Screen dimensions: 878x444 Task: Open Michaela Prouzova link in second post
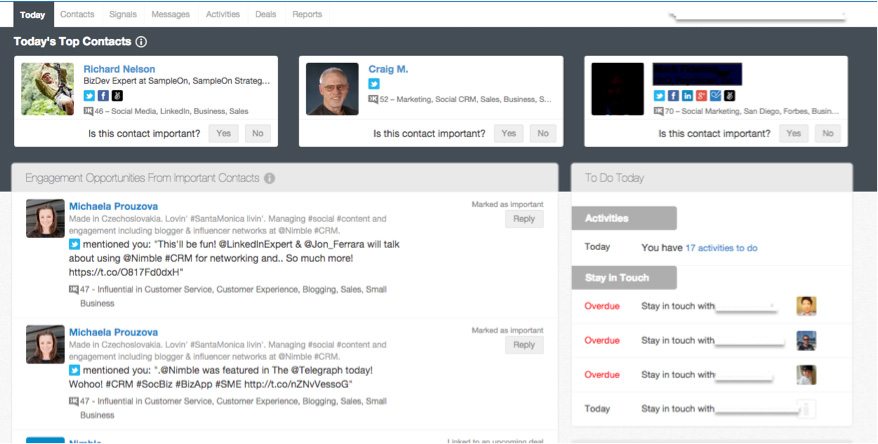point(113,332)
